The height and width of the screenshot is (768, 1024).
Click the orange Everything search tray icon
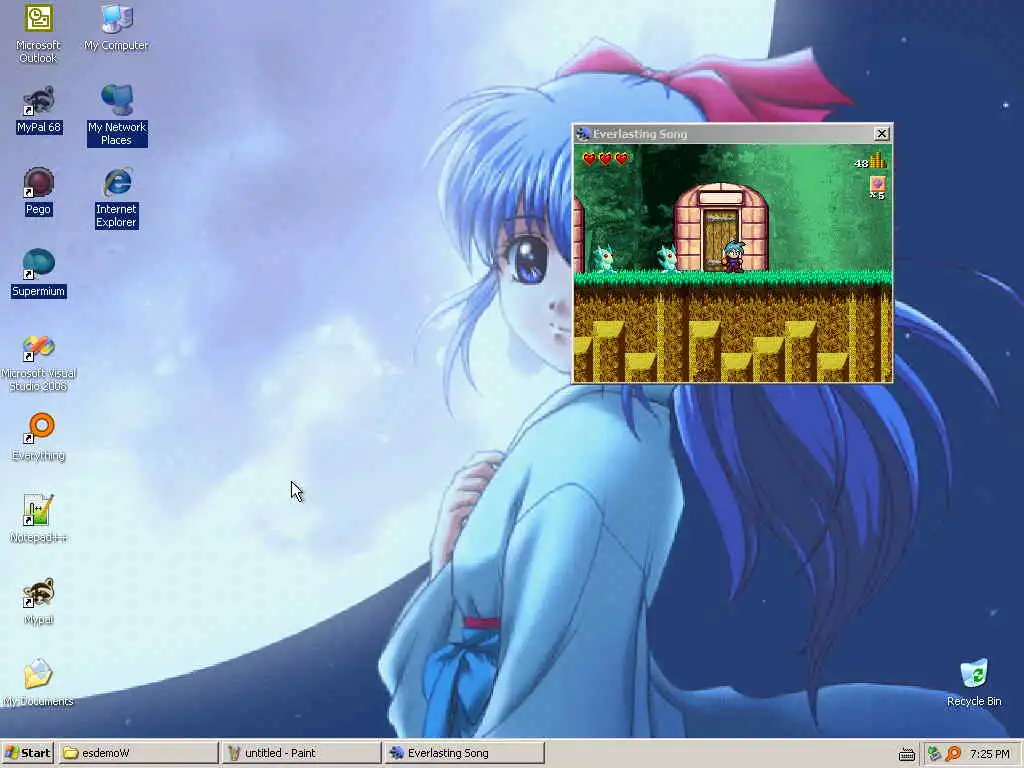click(x=953, y=754)
